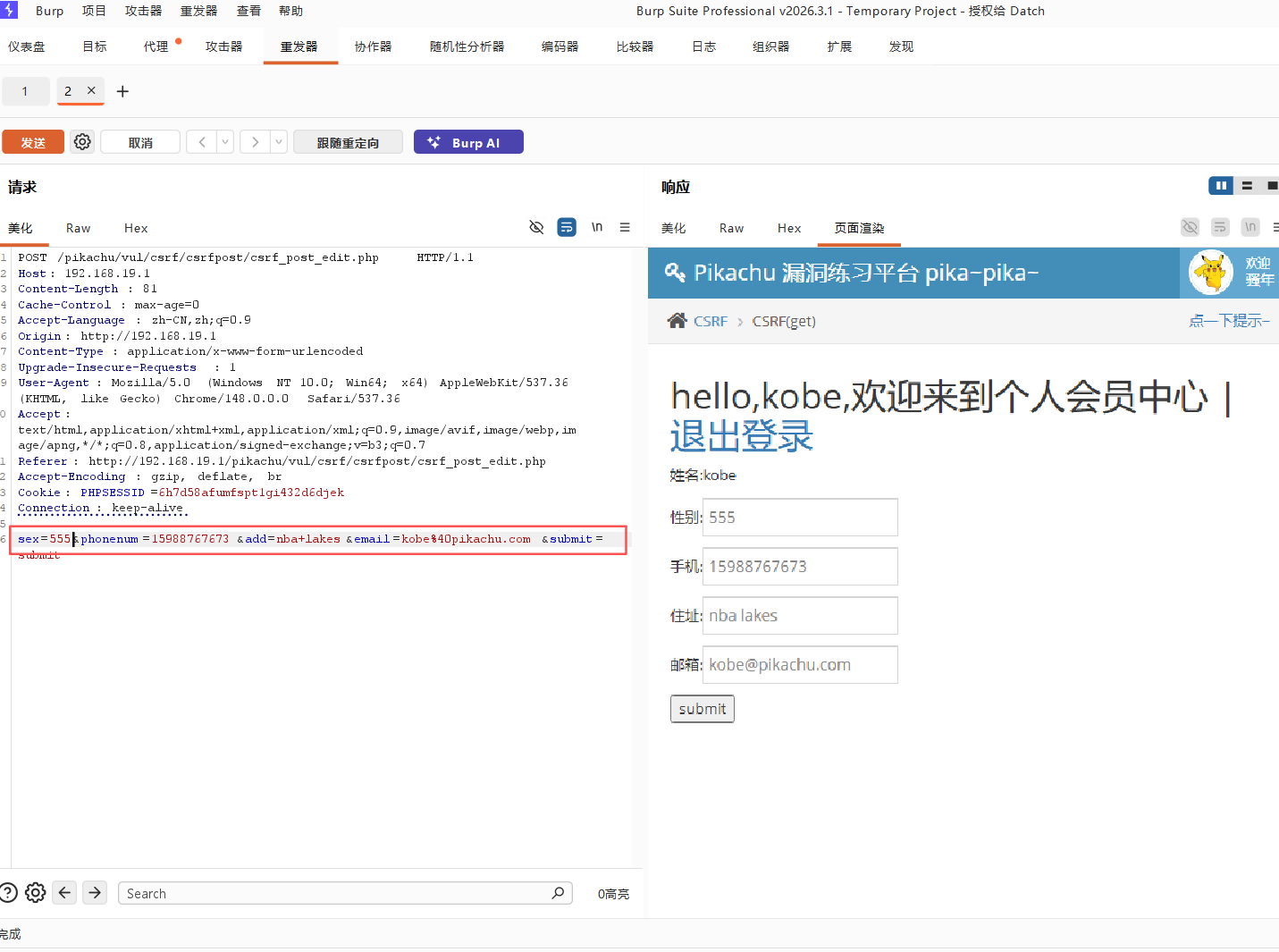Click the Pikachu avatar image
The image size is (1279, 952).
coord(1211,272)
